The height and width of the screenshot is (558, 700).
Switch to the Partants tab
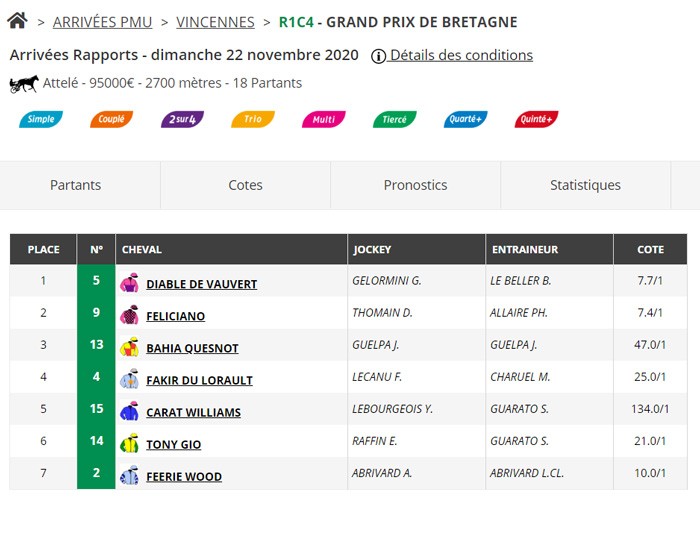tap(76, 185)
